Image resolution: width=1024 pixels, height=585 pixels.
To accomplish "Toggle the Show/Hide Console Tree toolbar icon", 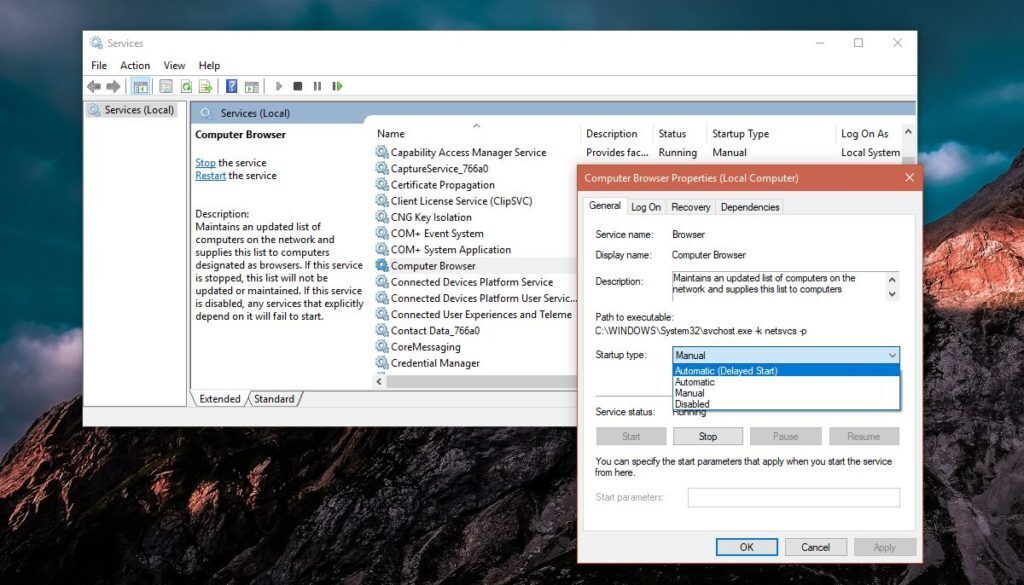I will tap(140, 86).
